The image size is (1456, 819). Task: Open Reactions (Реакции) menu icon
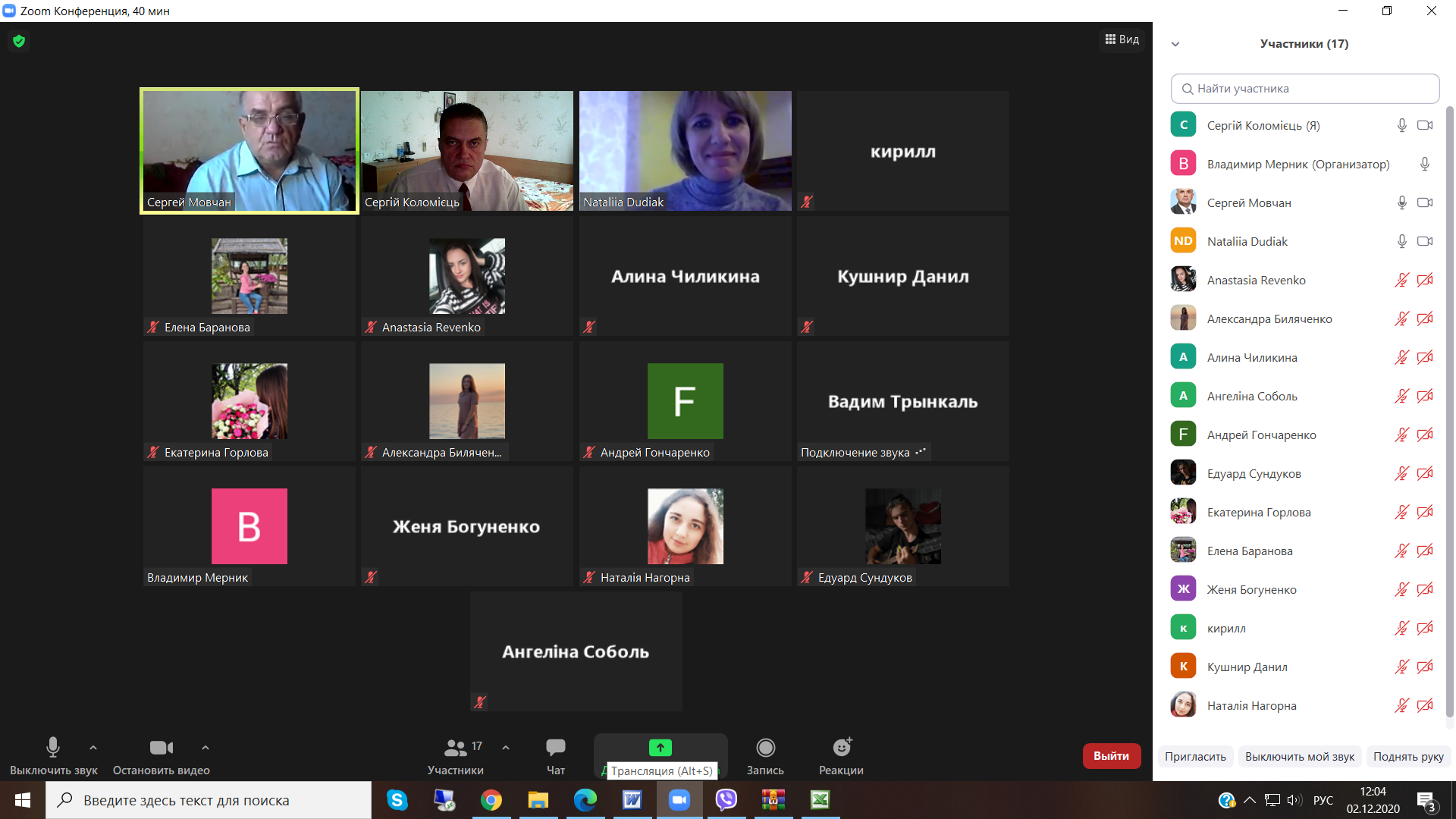coord(841,748)
